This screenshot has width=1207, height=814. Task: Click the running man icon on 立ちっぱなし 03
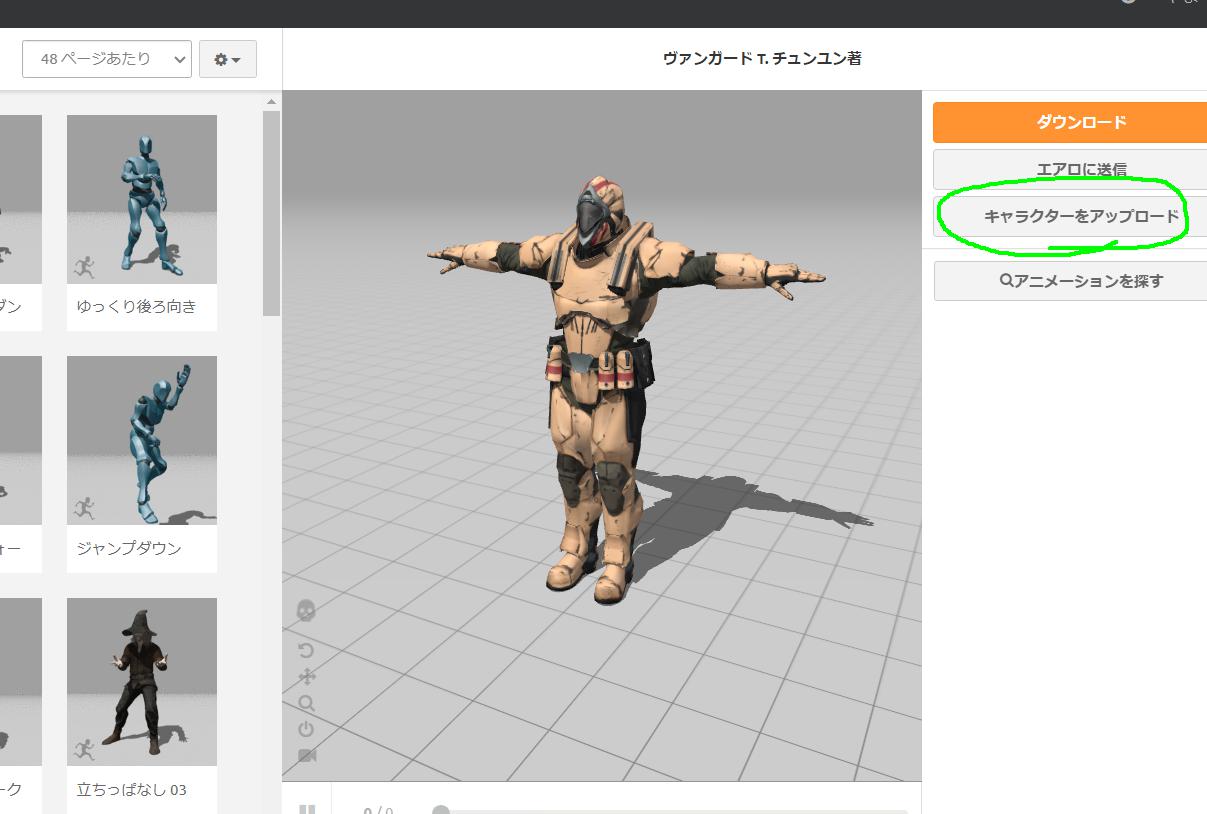pos(84,749)
